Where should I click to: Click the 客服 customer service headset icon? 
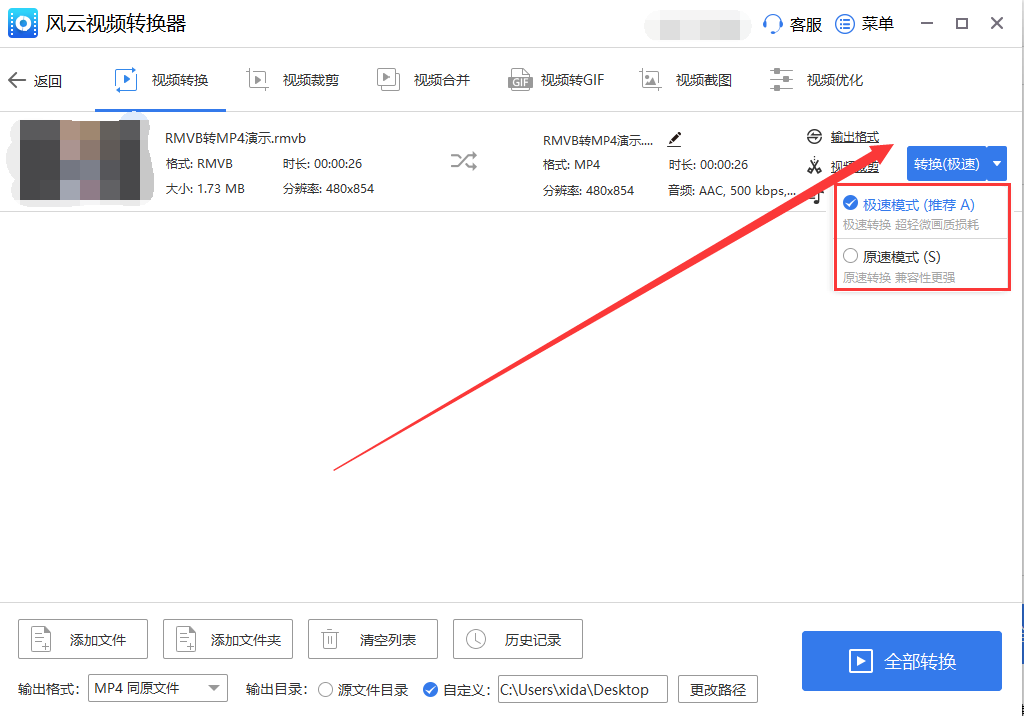pyautogui.click(x=774, y=23)
